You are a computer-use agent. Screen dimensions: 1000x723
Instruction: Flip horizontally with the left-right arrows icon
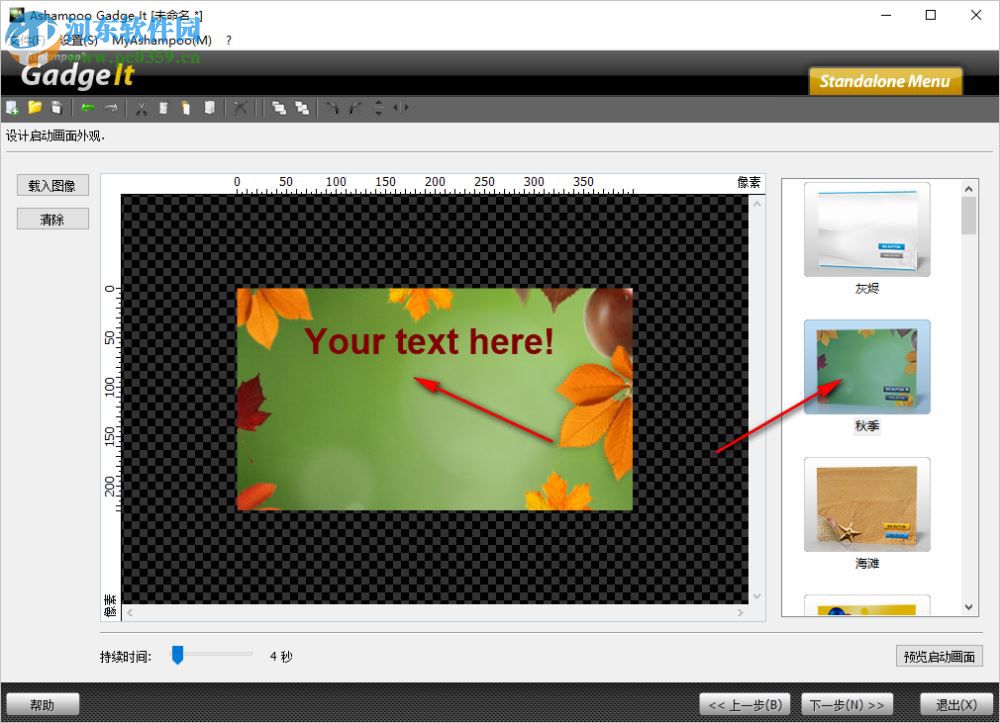click(x=401, y=108)
